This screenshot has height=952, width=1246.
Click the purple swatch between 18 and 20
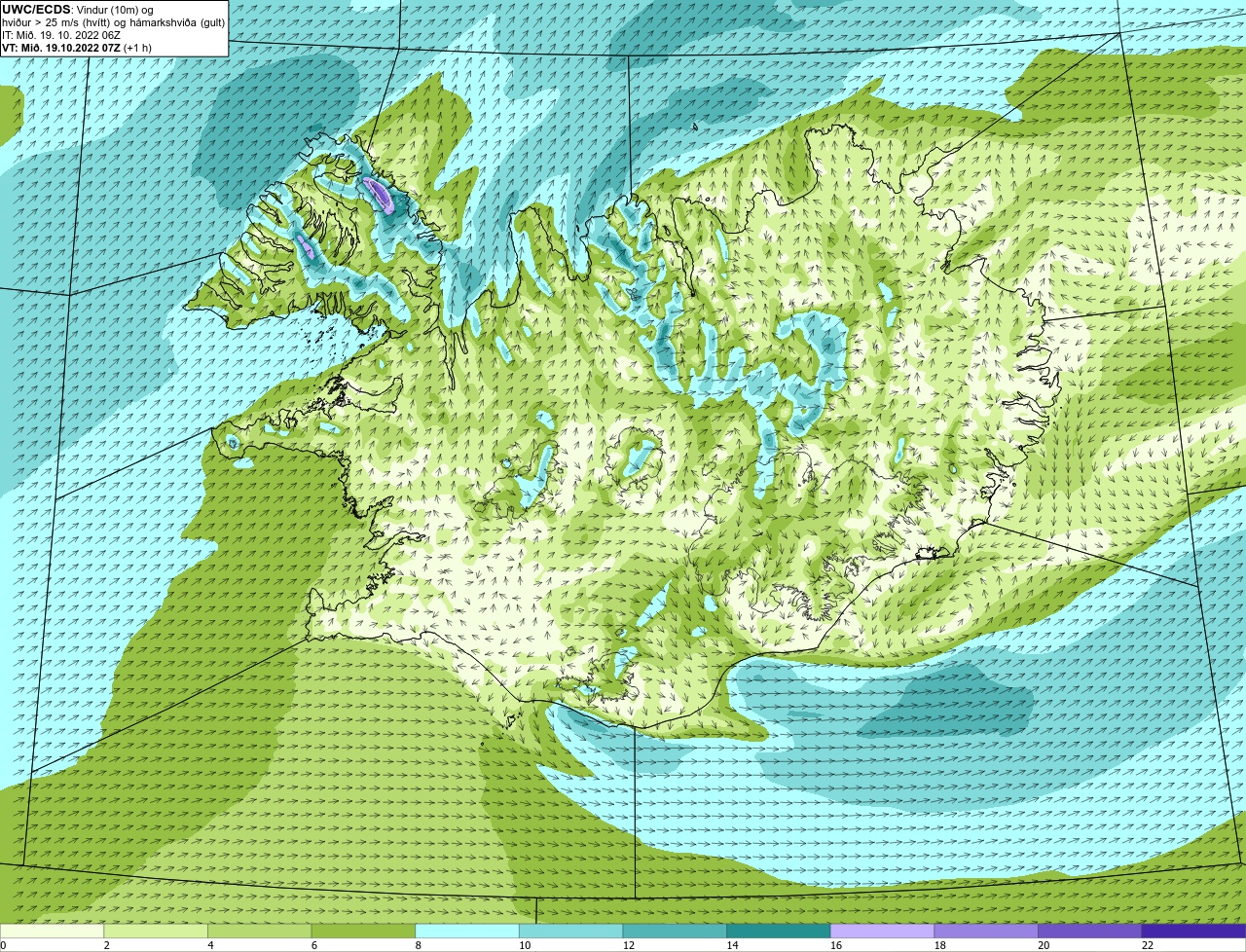click(986, 931)
